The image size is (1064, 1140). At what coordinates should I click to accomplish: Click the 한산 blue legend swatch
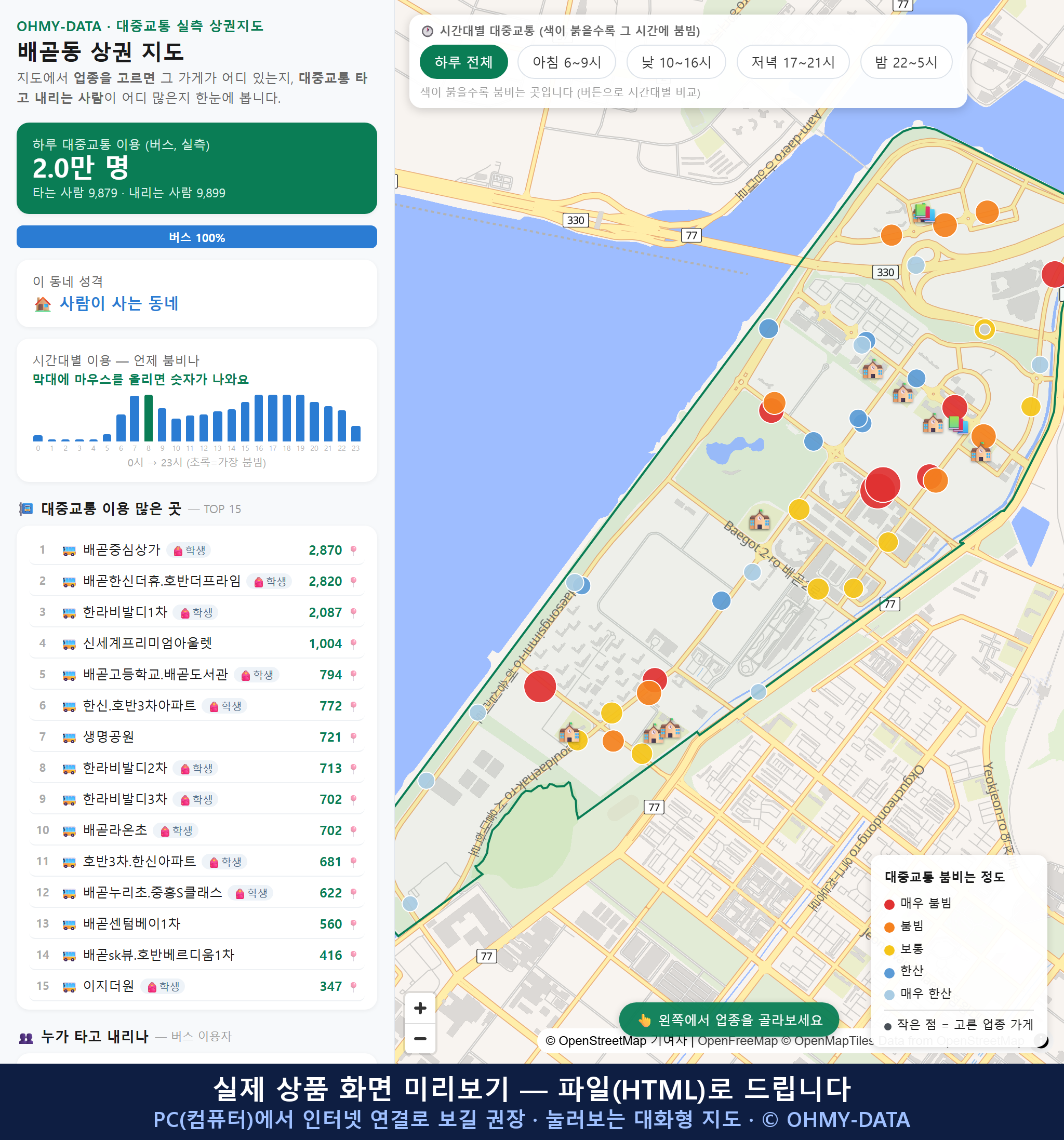(x=889, y=973)
